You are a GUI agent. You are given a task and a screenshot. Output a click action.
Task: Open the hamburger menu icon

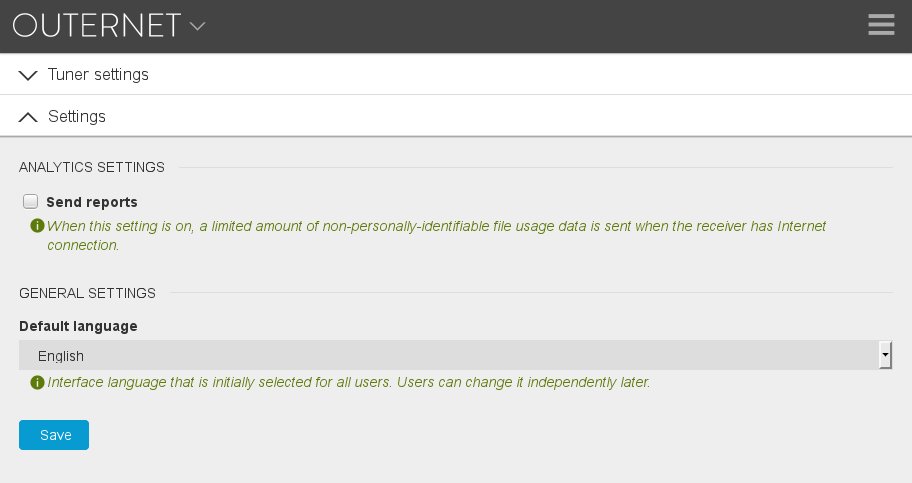881,25
